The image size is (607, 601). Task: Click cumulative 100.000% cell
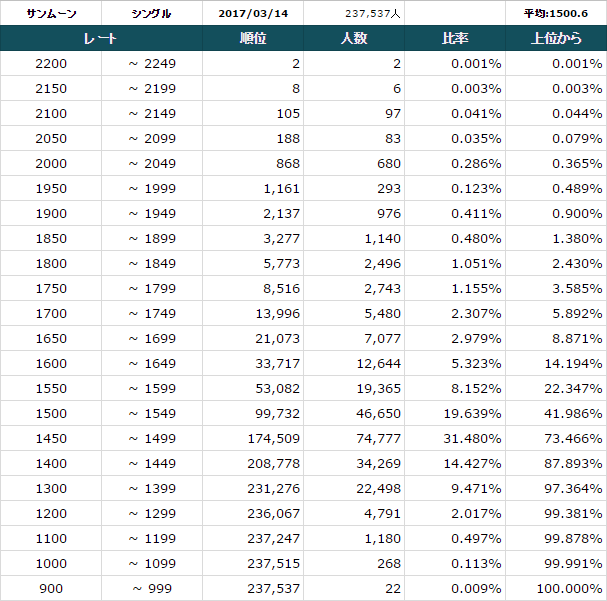click(x=556, y=589)
